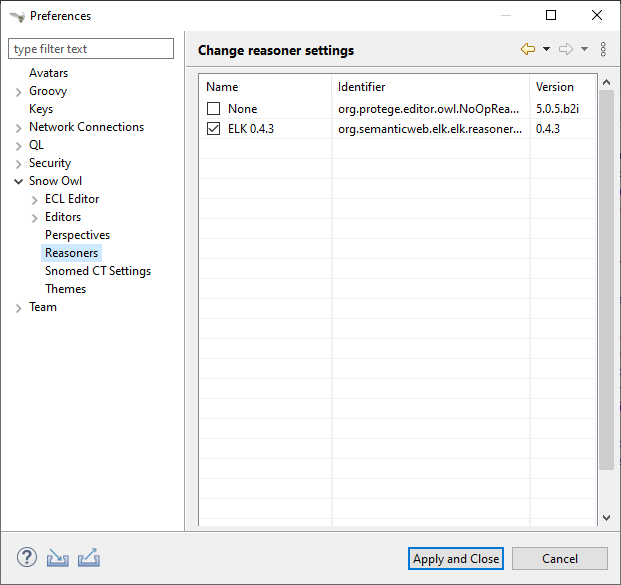This screenshot has width=621, height=585.
Task: Open the Perspectives preference page
Action: (77, 235)
